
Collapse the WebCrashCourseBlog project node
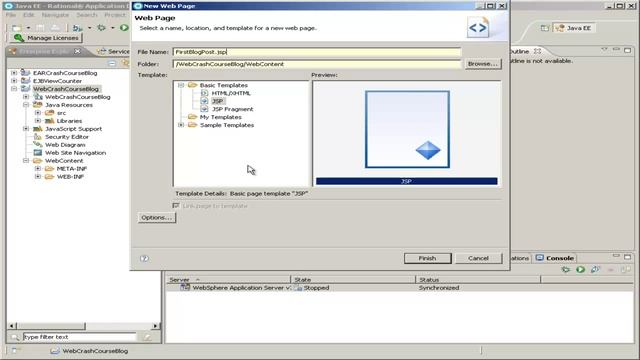click(14, 89)
